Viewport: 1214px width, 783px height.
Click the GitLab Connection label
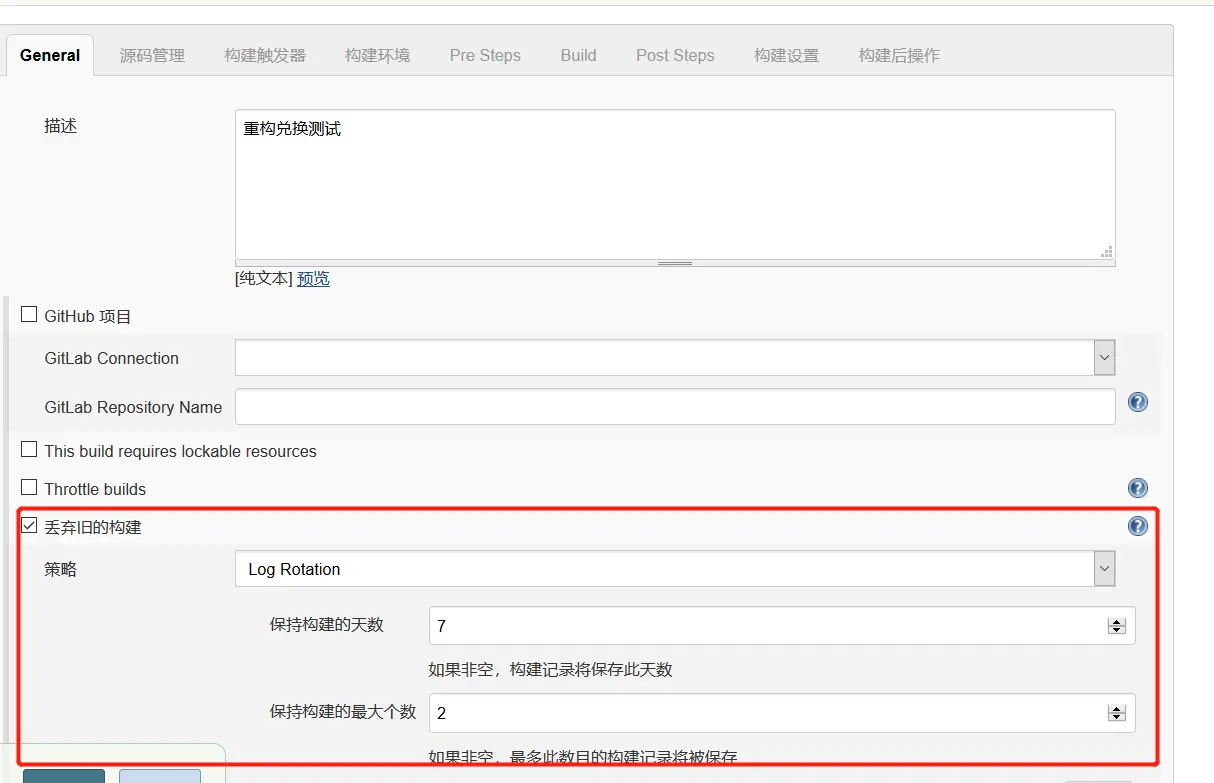[112, 358]
